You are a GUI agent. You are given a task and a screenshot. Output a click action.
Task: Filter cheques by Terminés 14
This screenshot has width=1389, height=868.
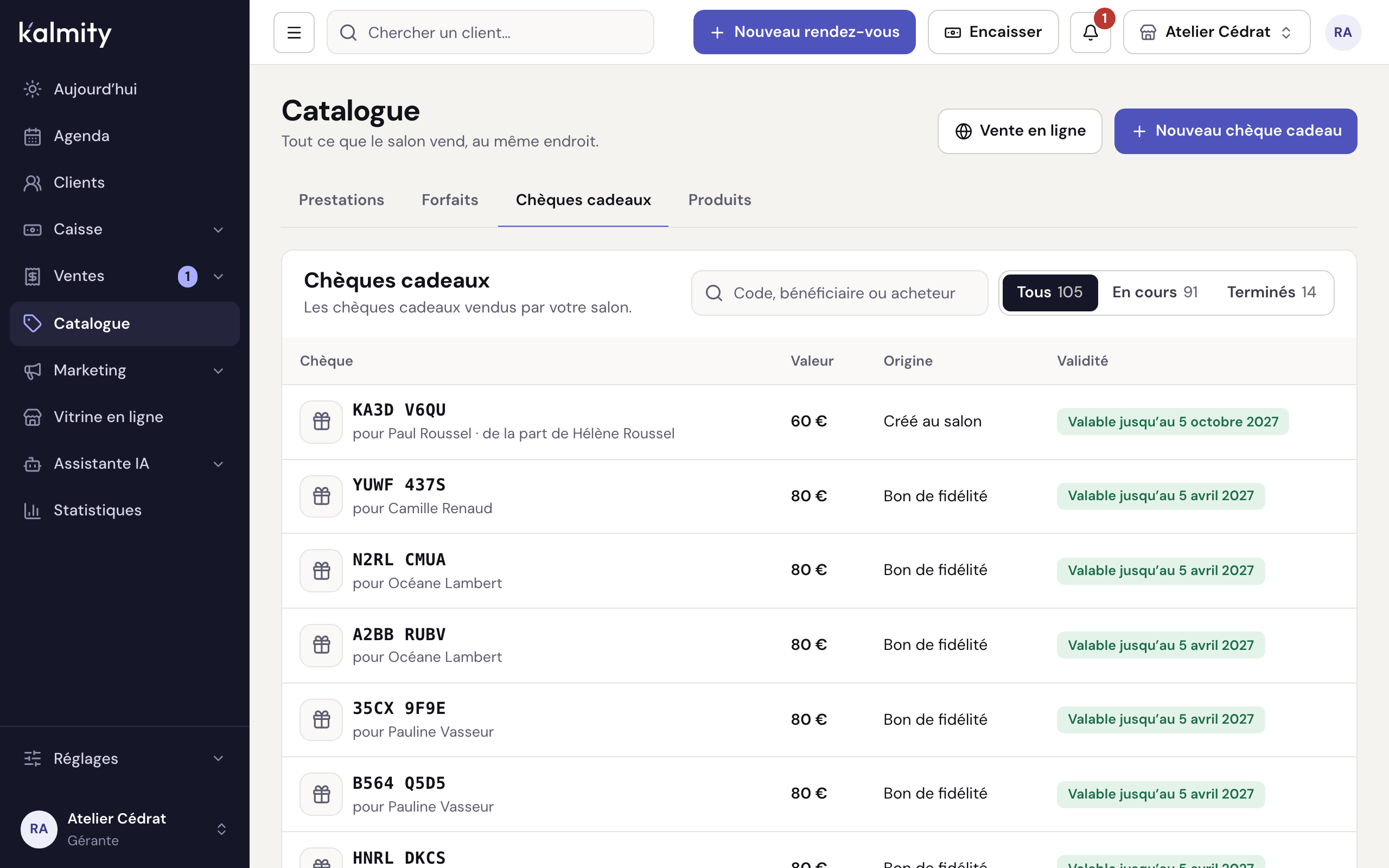pos(1271,292)
